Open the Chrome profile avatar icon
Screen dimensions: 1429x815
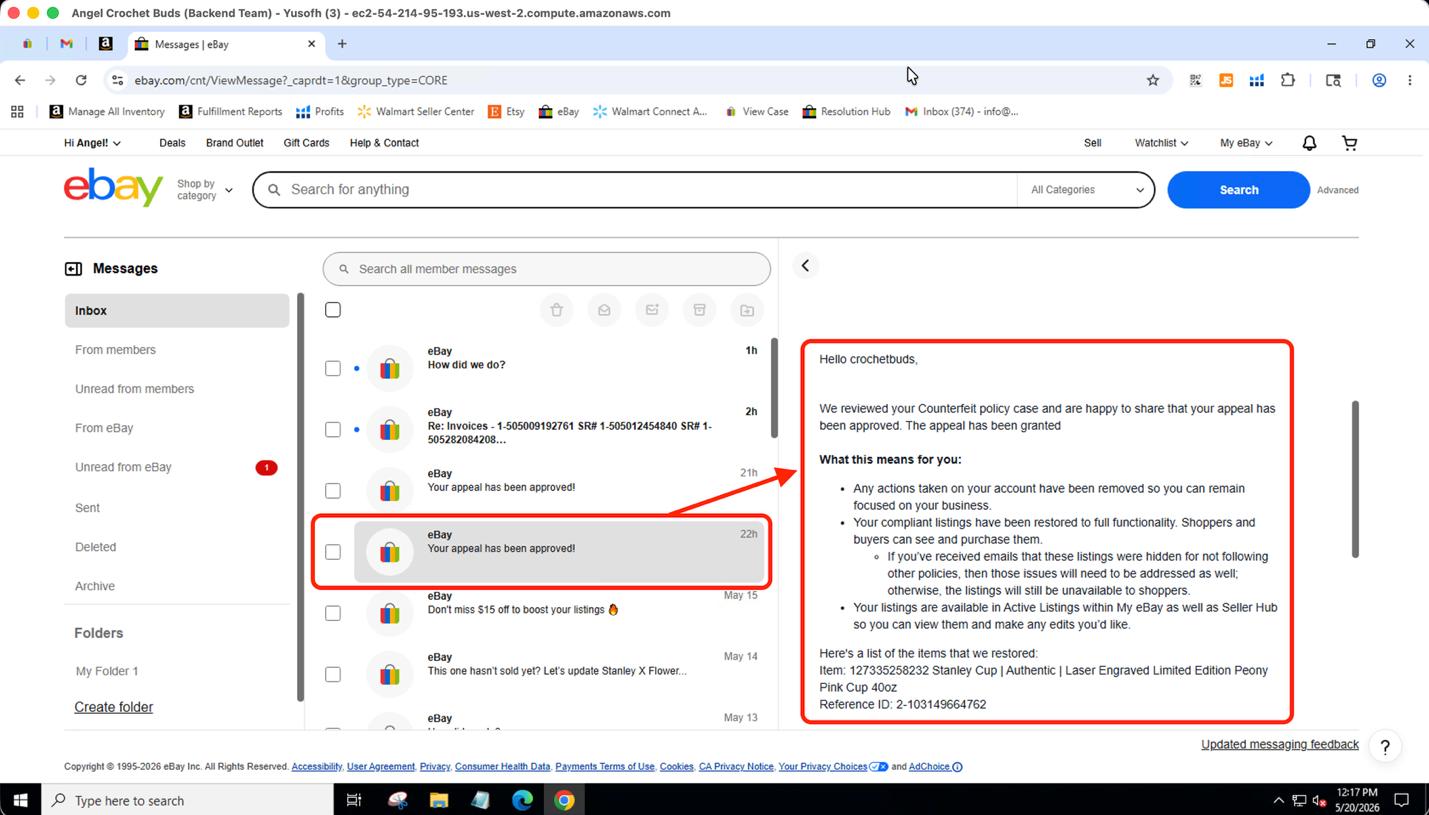point(1379,80)
